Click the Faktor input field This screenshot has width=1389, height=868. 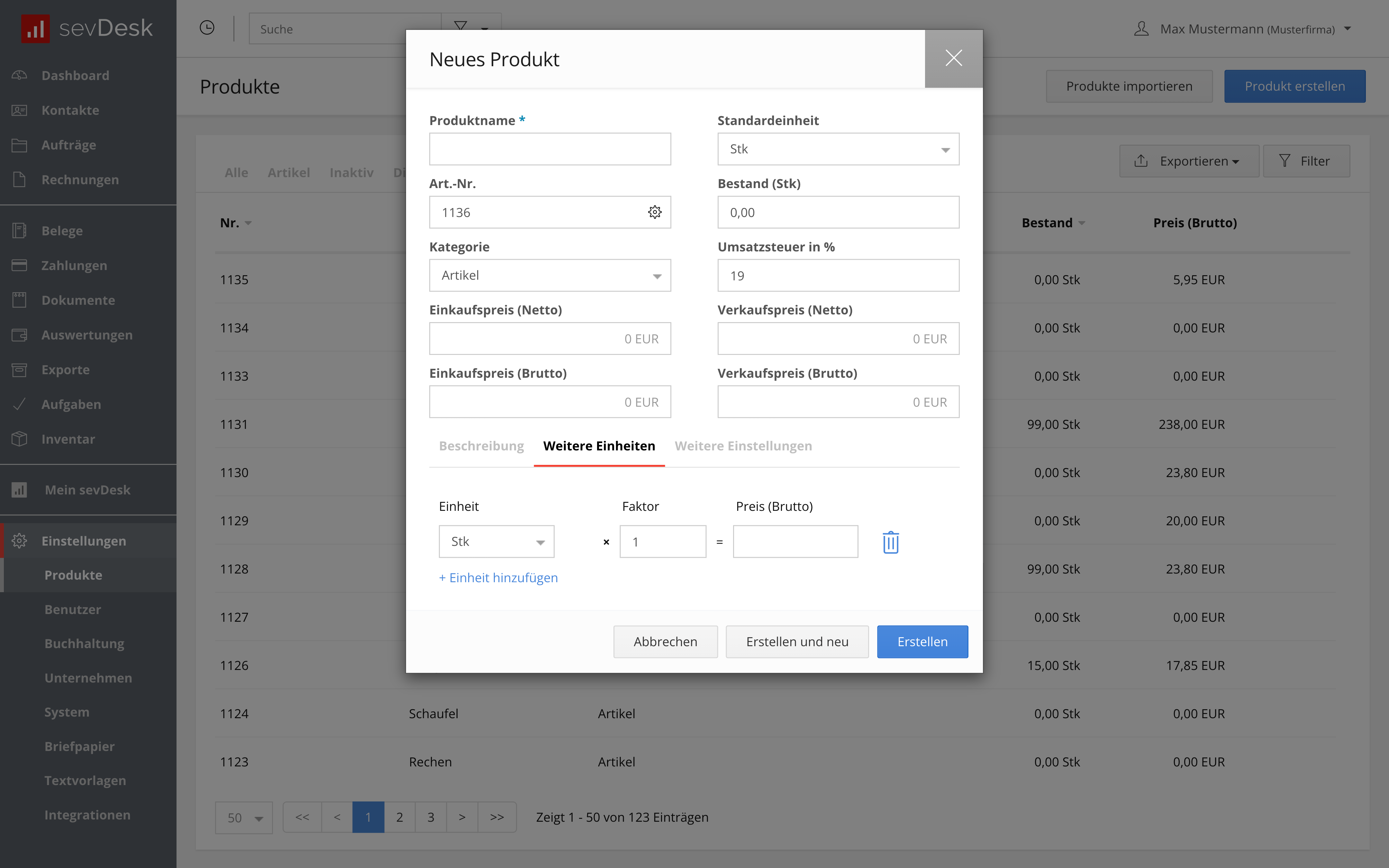tap(663, 541)
